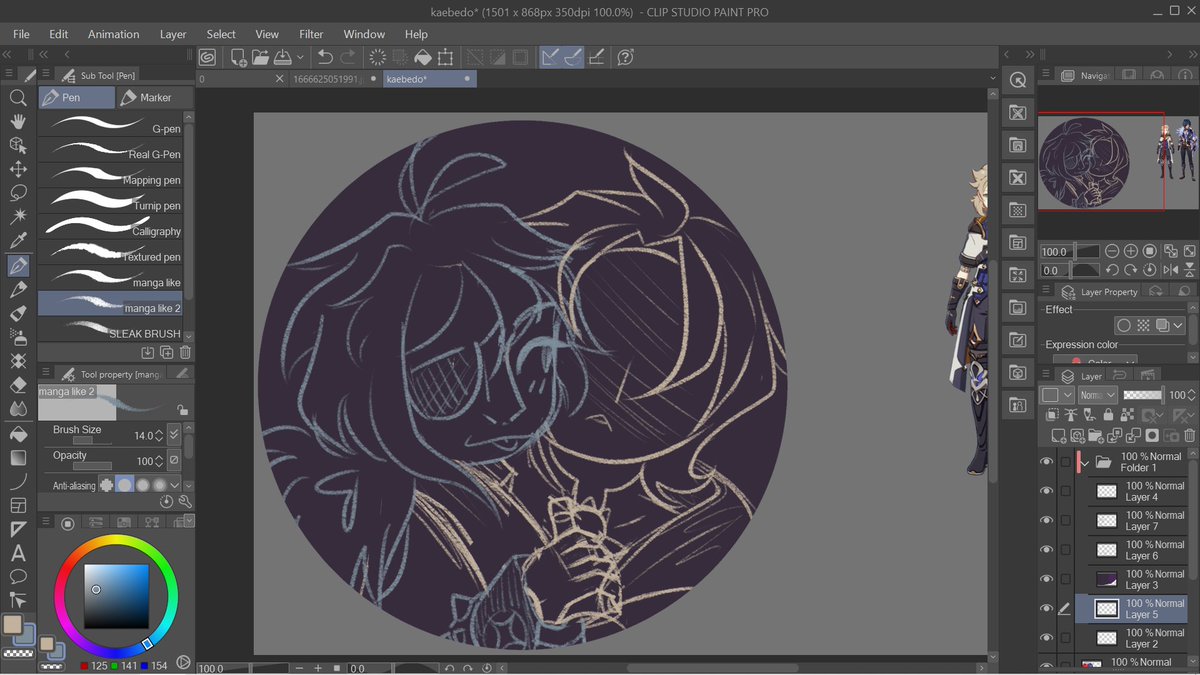
Task: Flip view horizontally in Navigator
Action: [x=1170, y=270]
